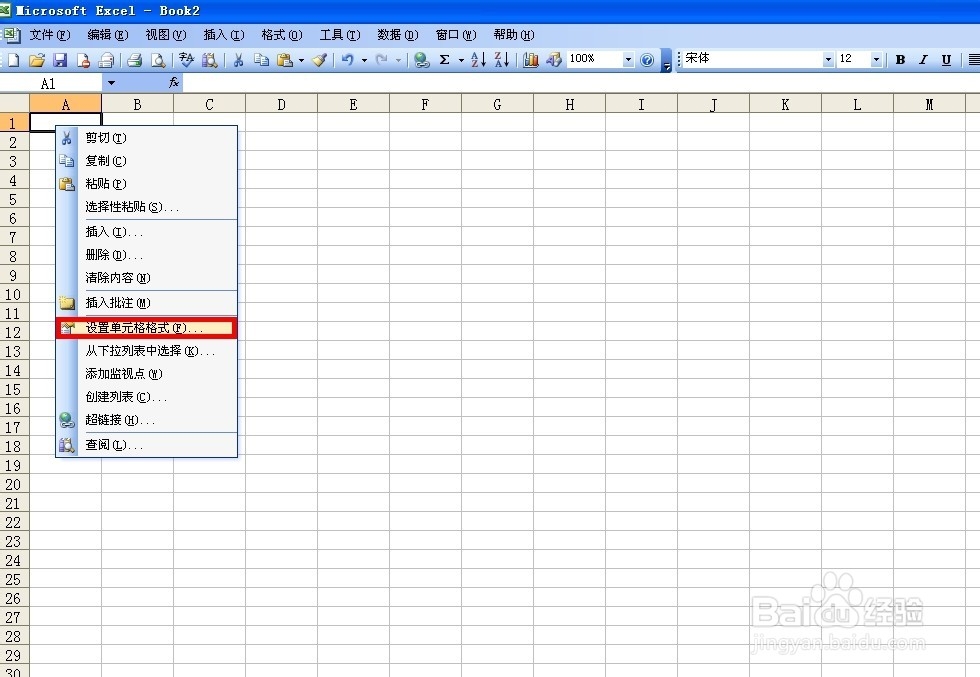Click the Permission document icon
980x677 pixels.
tap(83, 60)
